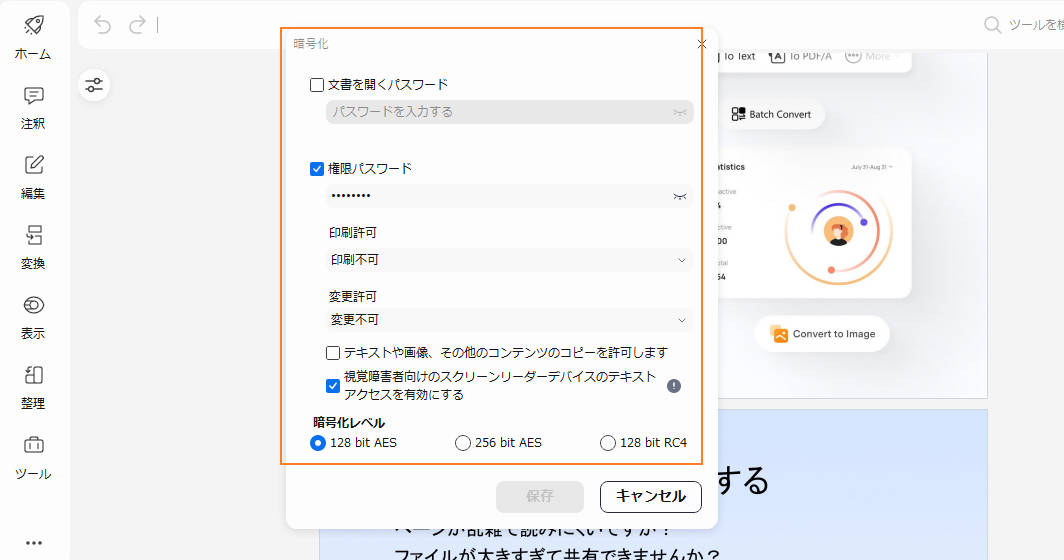Click the undo arrow icon
The image size is (1064, 560).
point(102,25)
